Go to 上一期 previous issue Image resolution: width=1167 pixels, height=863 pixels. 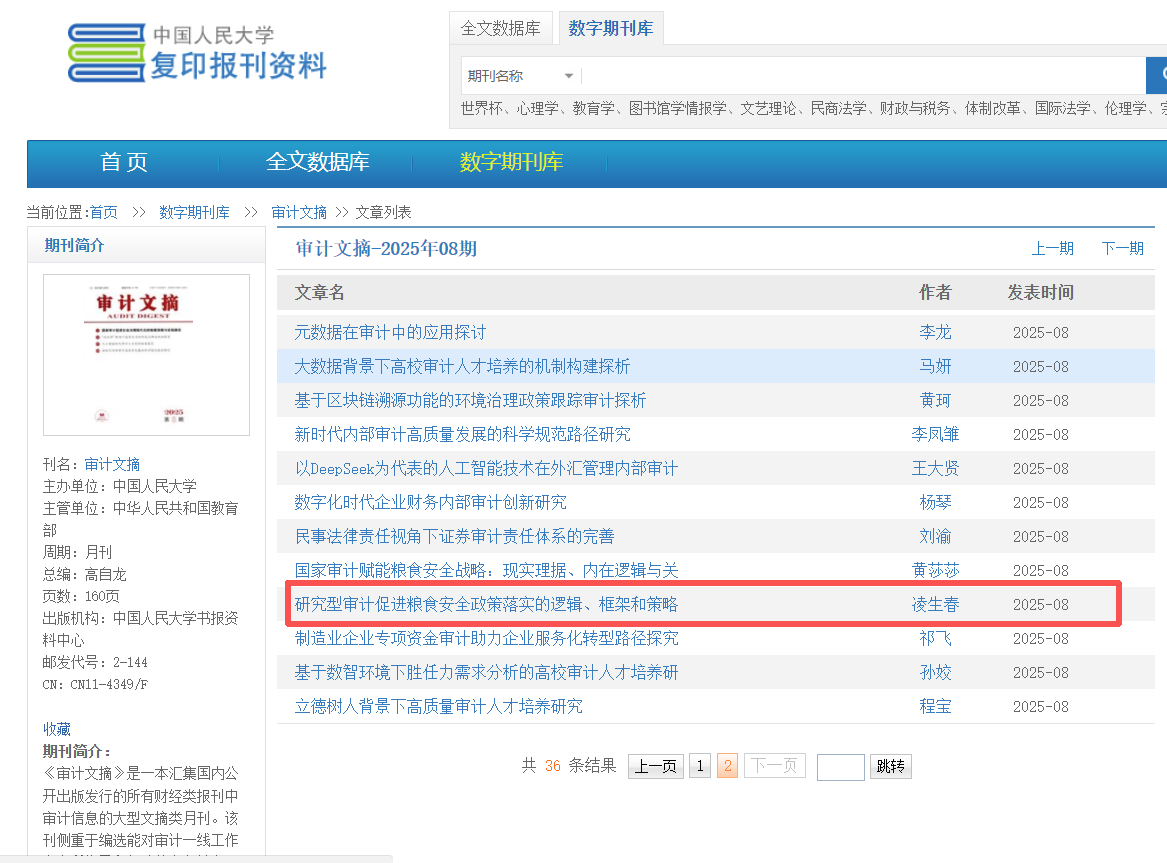pyautogui.click(x=1052, y=248)
